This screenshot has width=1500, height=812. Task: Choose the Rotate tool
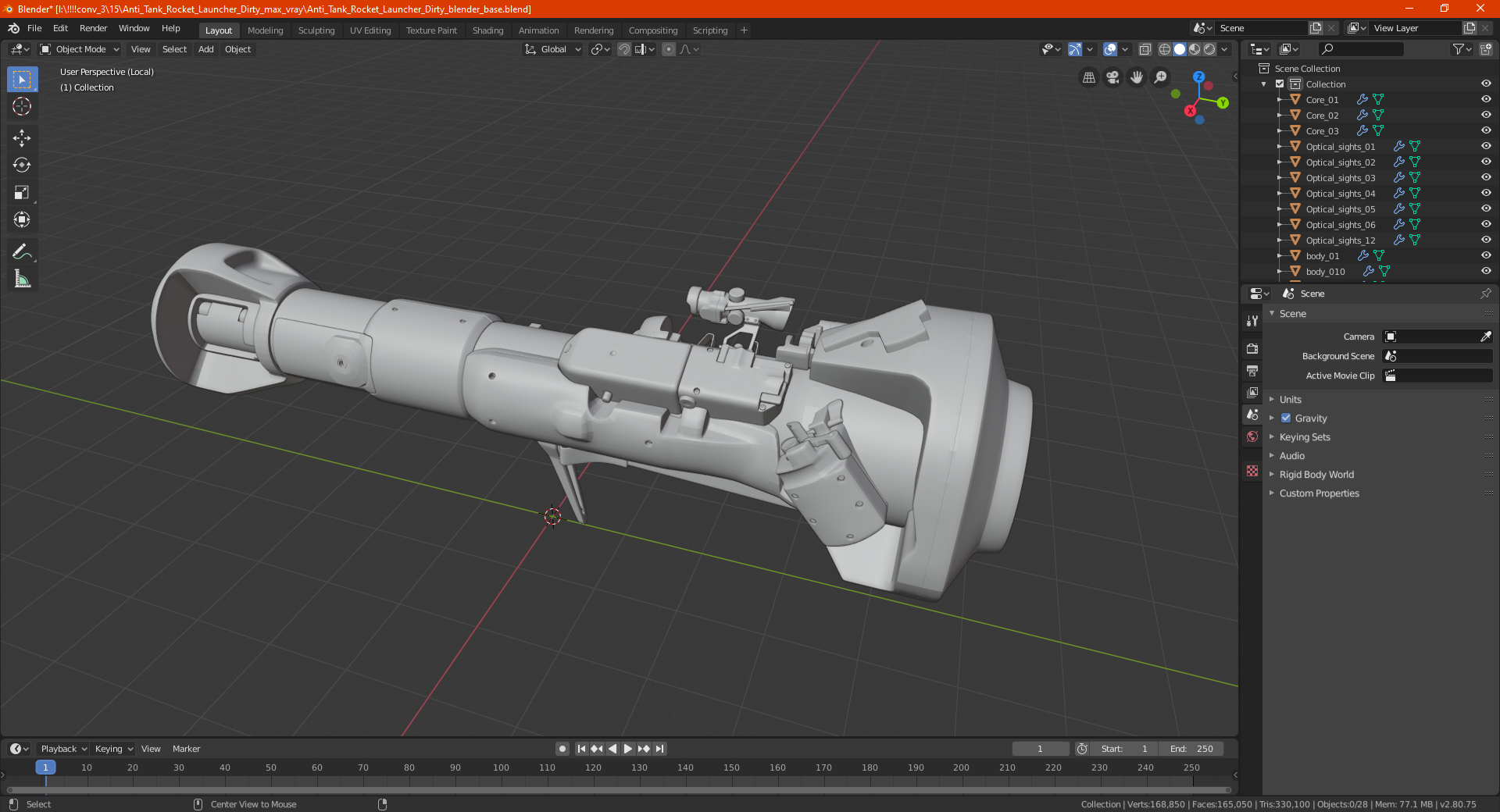(x=22, y=166)
